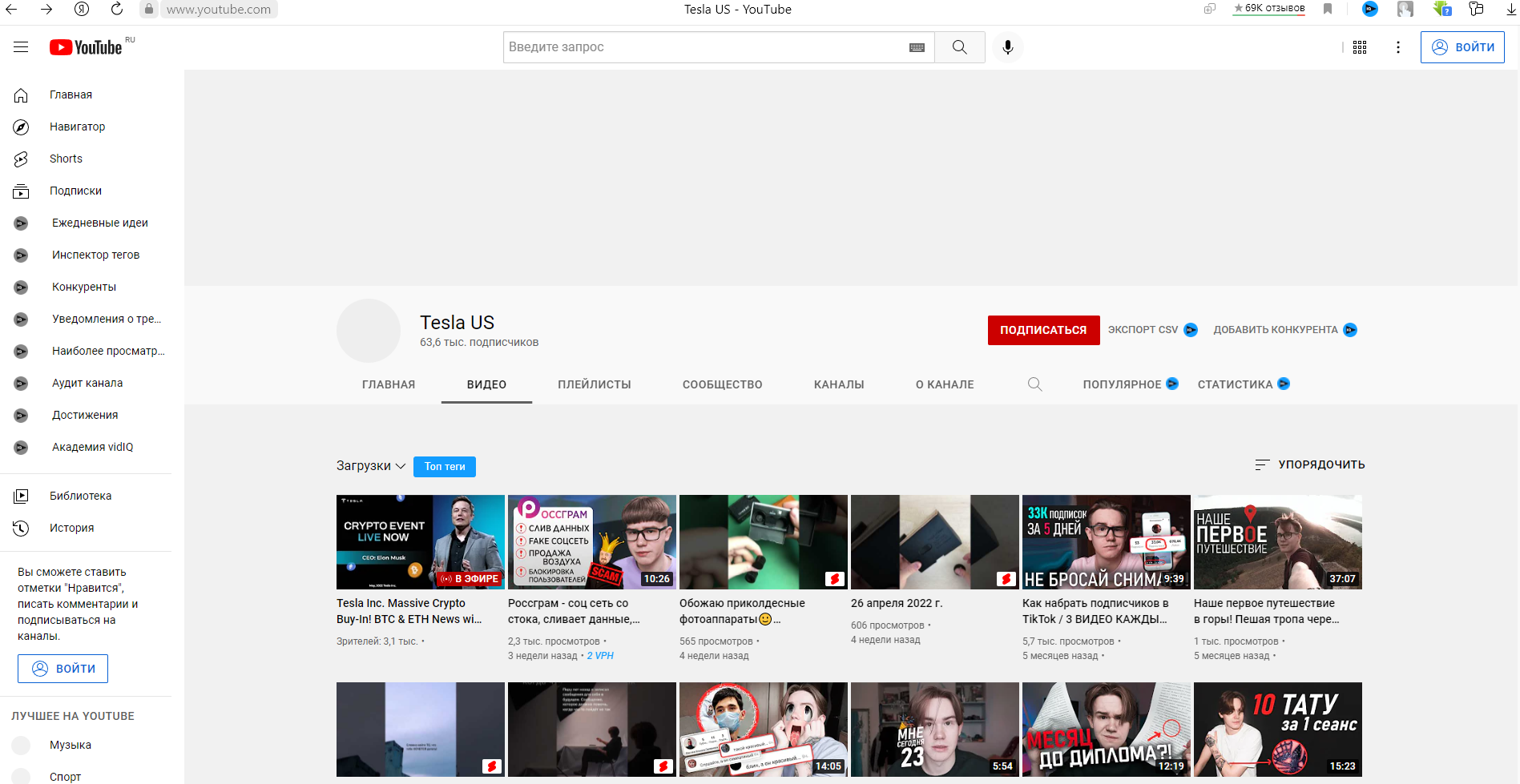
Task: Open the Россграм video thumbnail
Action: (x=592, y=542)
